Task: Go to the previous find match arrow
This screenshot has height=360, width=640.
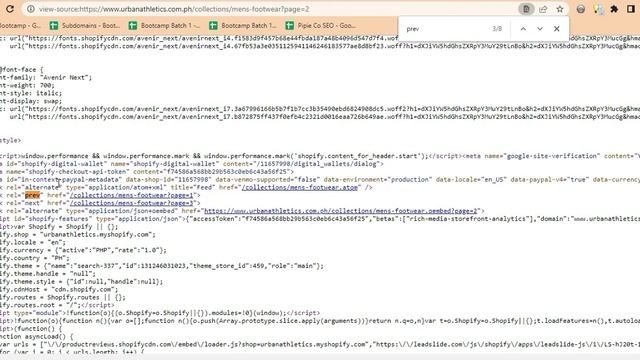Action: click(523, 29)
